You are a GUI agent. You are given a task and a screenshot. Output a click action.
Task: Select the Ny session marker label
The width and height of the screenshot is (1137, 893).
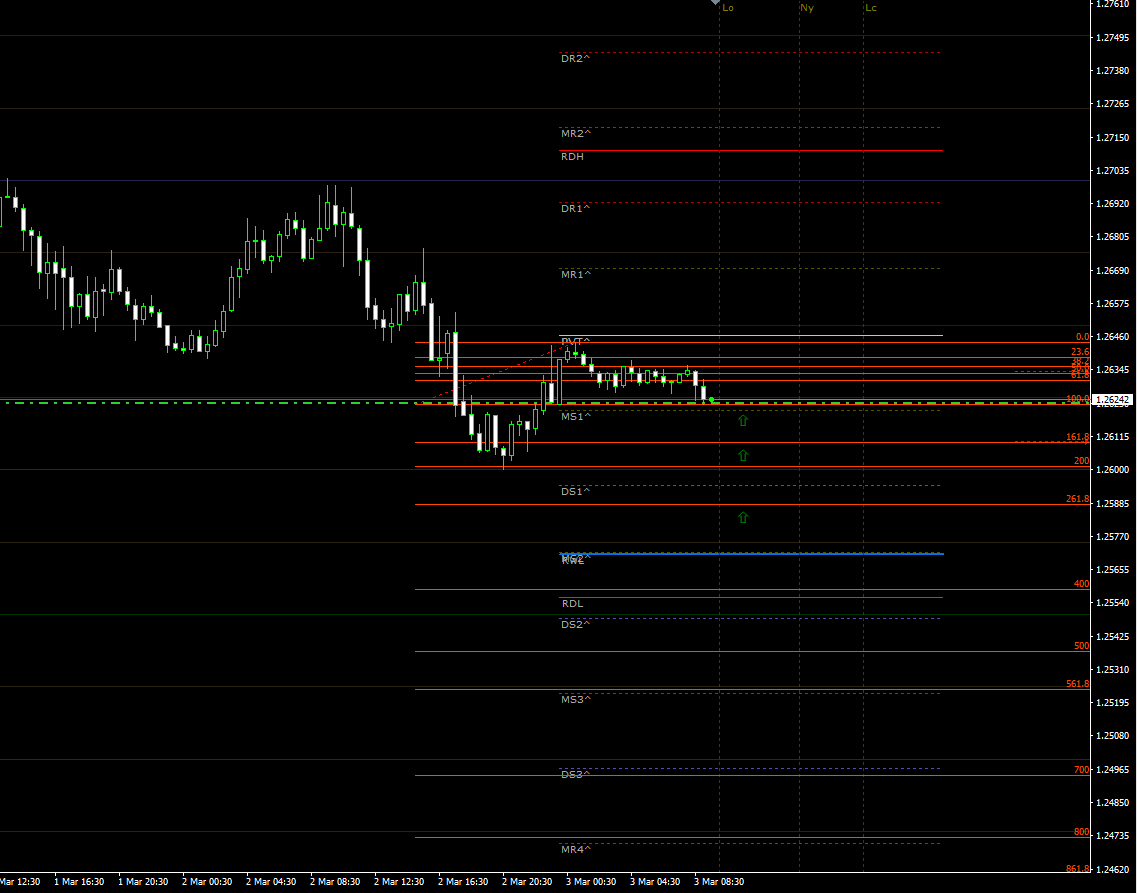coord(807,8)
